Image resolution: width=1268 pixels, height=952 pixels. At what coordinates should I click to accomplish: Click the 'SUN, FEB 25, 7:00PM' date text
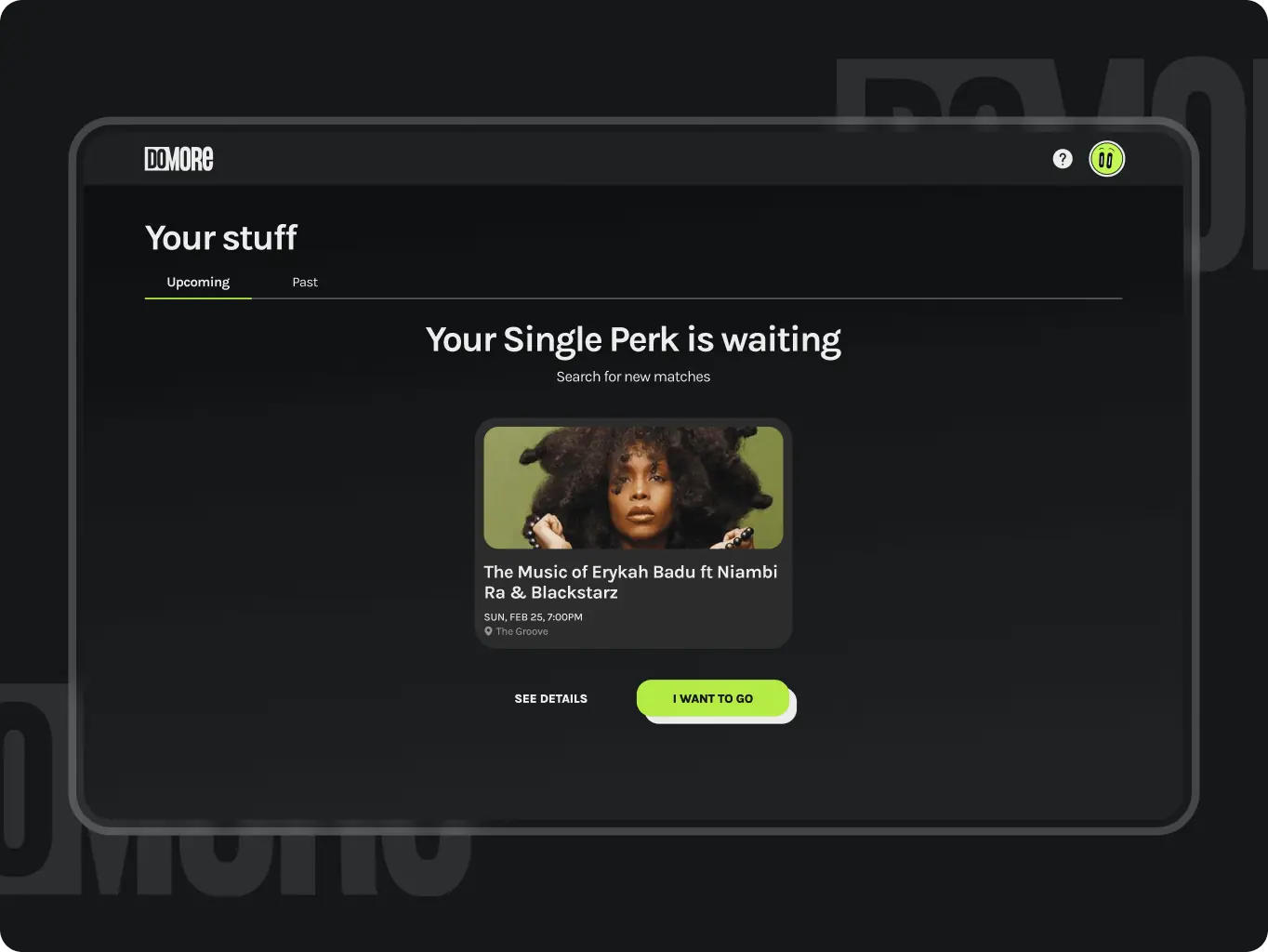(x=534, y=617)
